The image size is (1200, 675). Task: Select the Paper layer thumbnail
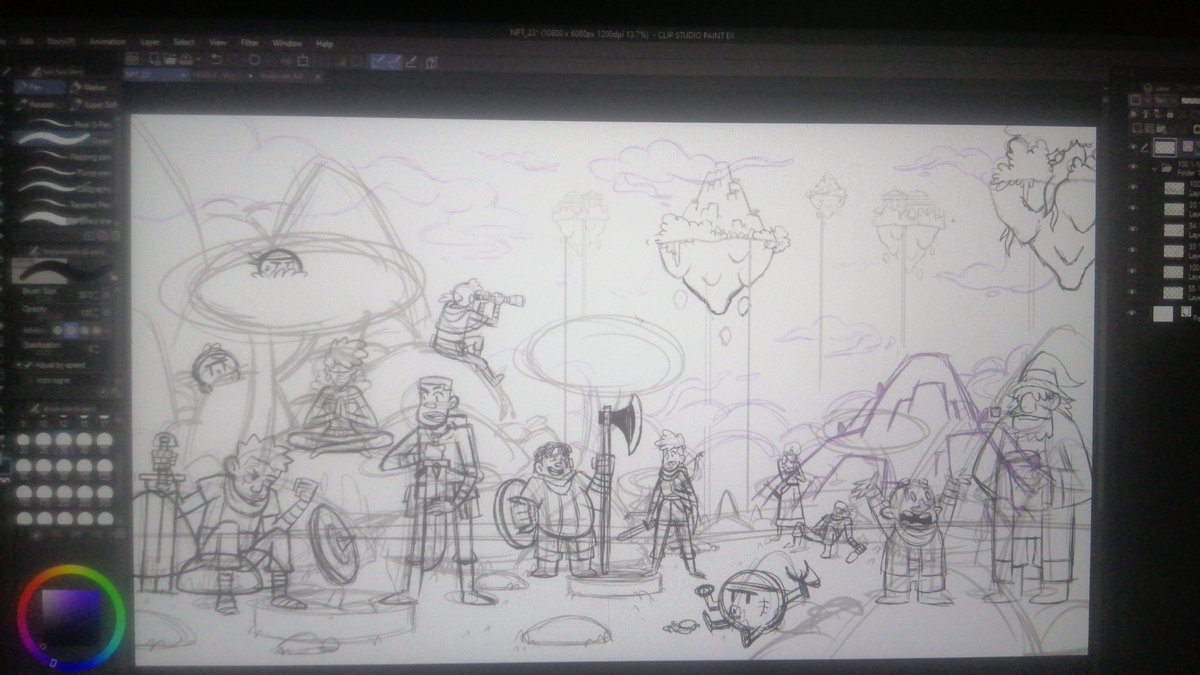tap(1163, 312)
